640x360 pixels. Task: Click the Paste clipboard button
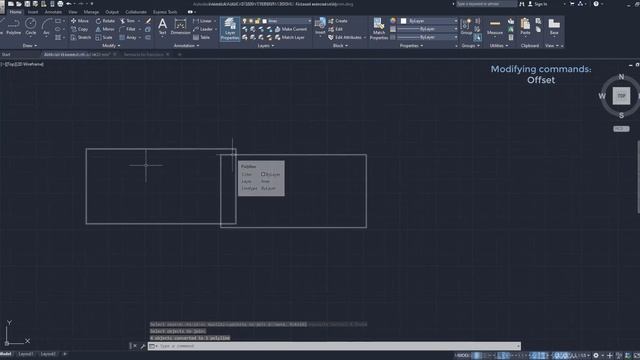click(x=525, y=27)
